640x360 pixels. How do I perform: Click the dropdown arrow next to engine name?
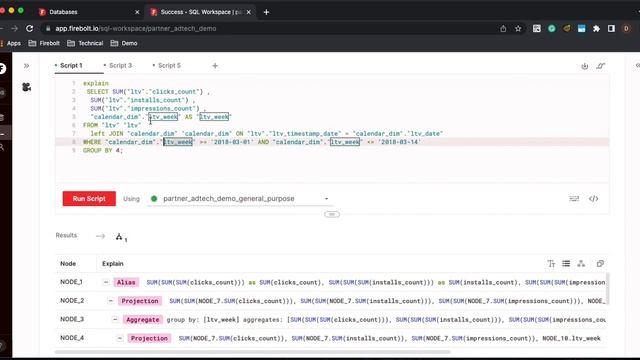326,199
